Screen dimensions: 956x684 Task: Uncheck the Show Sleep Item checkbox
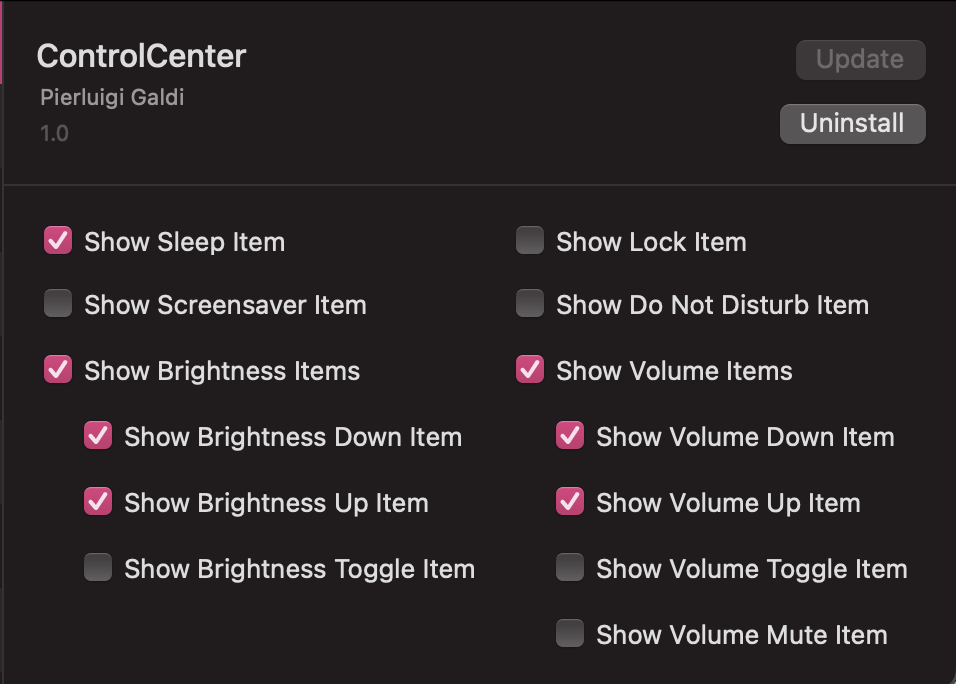point(58,241)
